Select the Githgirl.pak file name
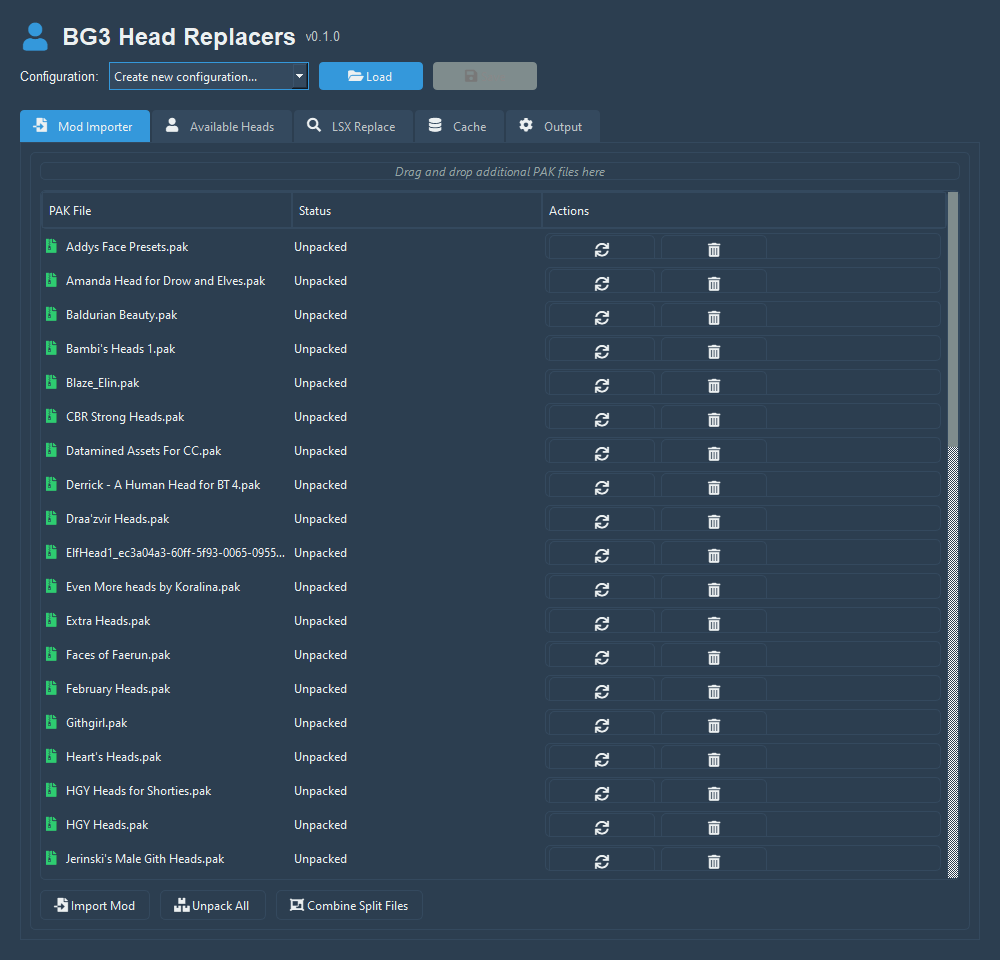 coord(96,723)
